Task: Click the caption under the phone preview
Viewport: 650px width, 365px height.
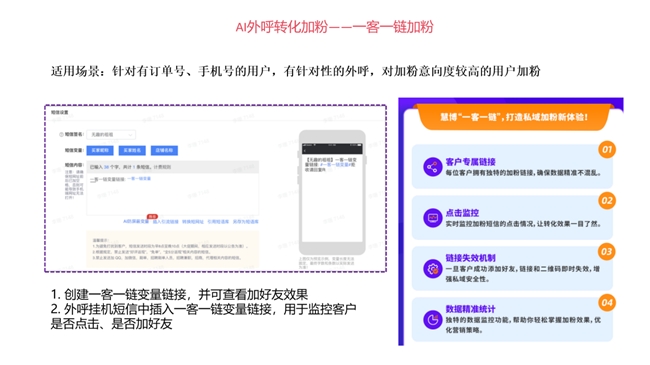Action: coord(327,263)
